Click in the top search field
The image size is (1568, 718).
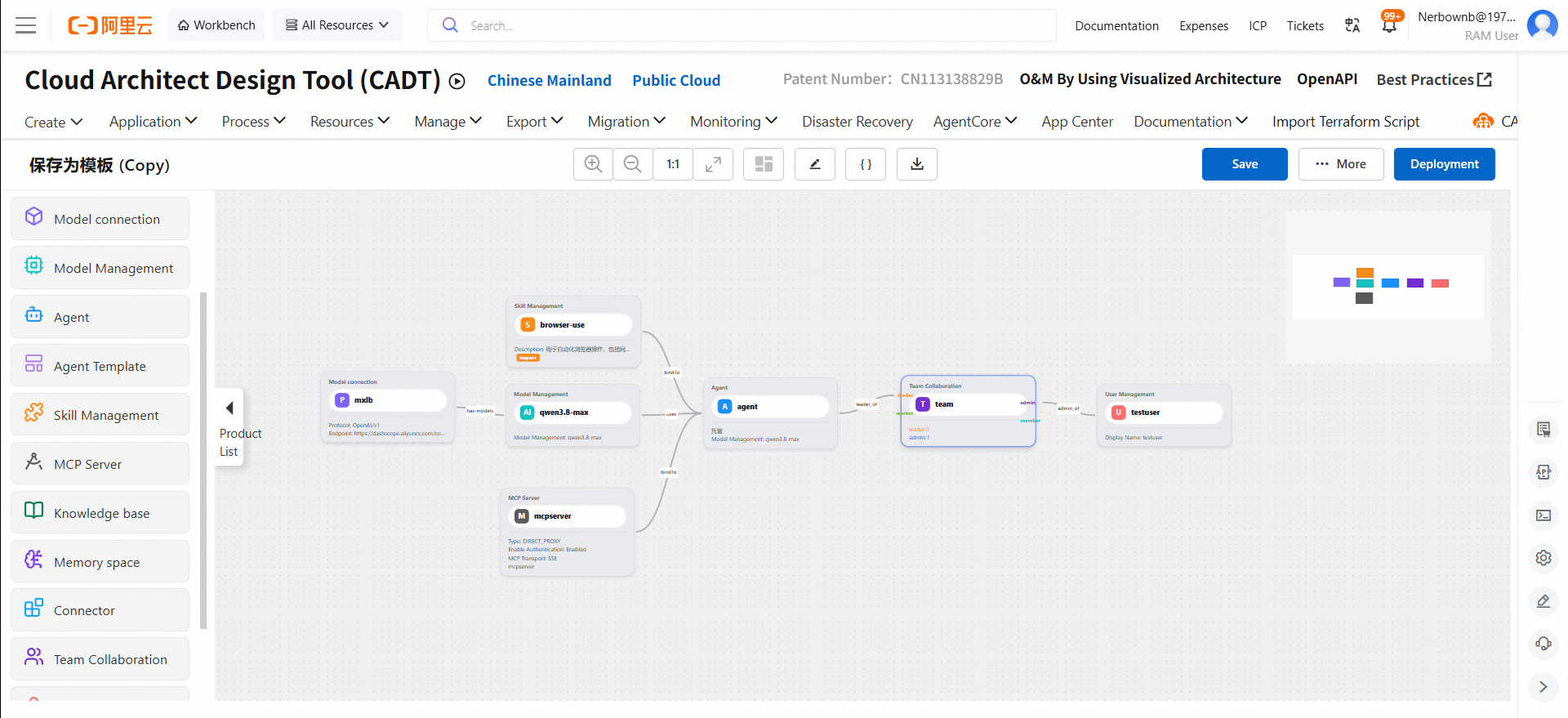click(742, 25)
